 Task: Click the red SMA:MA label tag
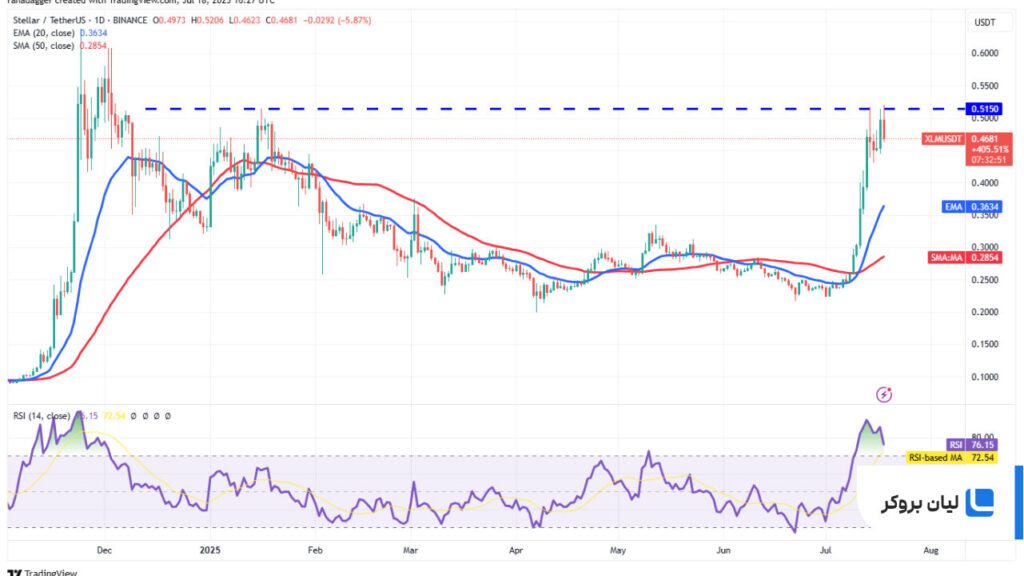click(946, 258)
